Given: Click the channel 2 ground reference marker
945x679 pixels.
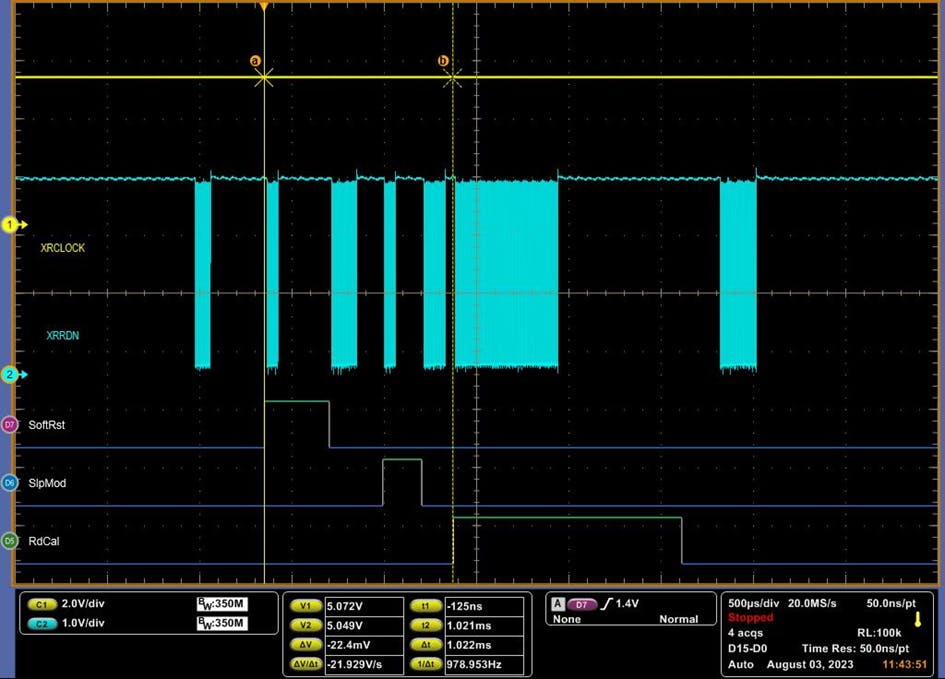Looking at the screenshot, I should pos(12,375).
